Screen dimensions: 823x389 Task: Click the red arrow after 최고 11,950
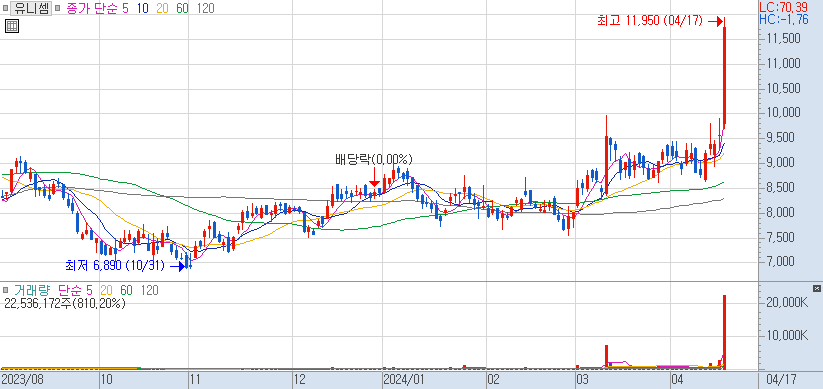[715, 21]
